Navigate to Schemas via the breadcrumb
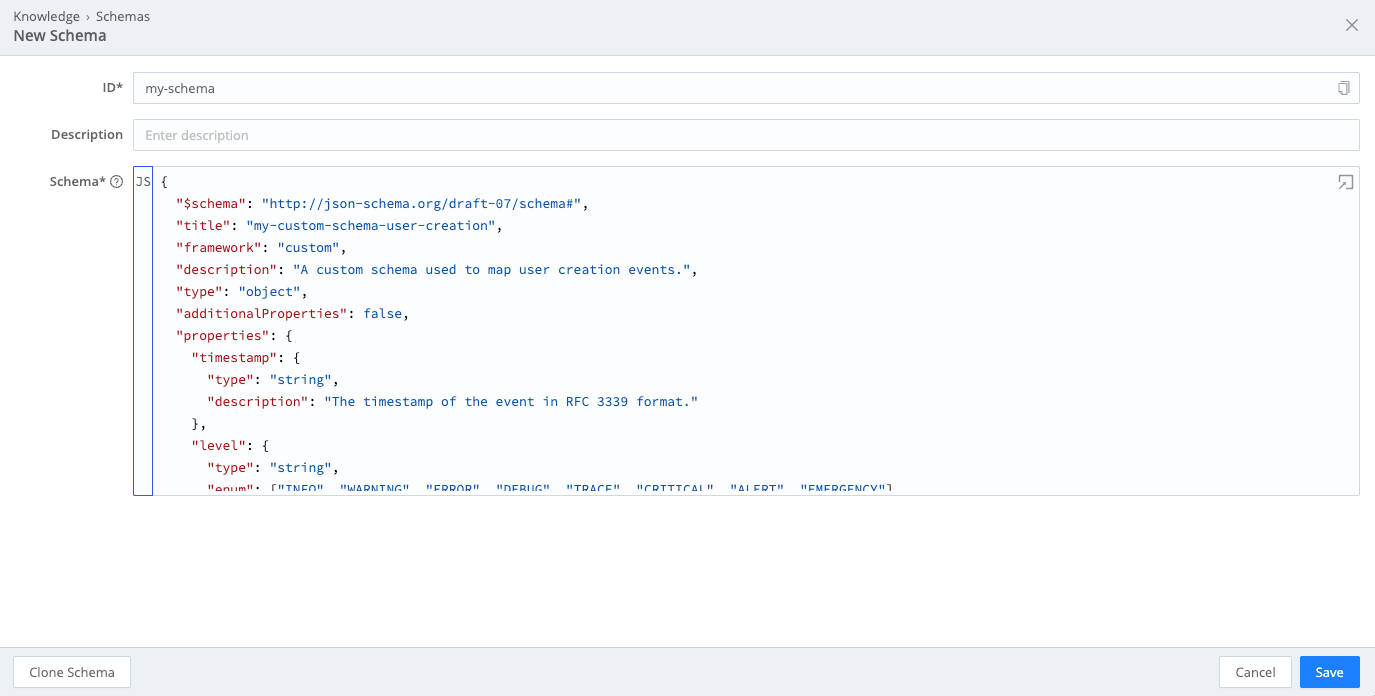 pos(122,16)
